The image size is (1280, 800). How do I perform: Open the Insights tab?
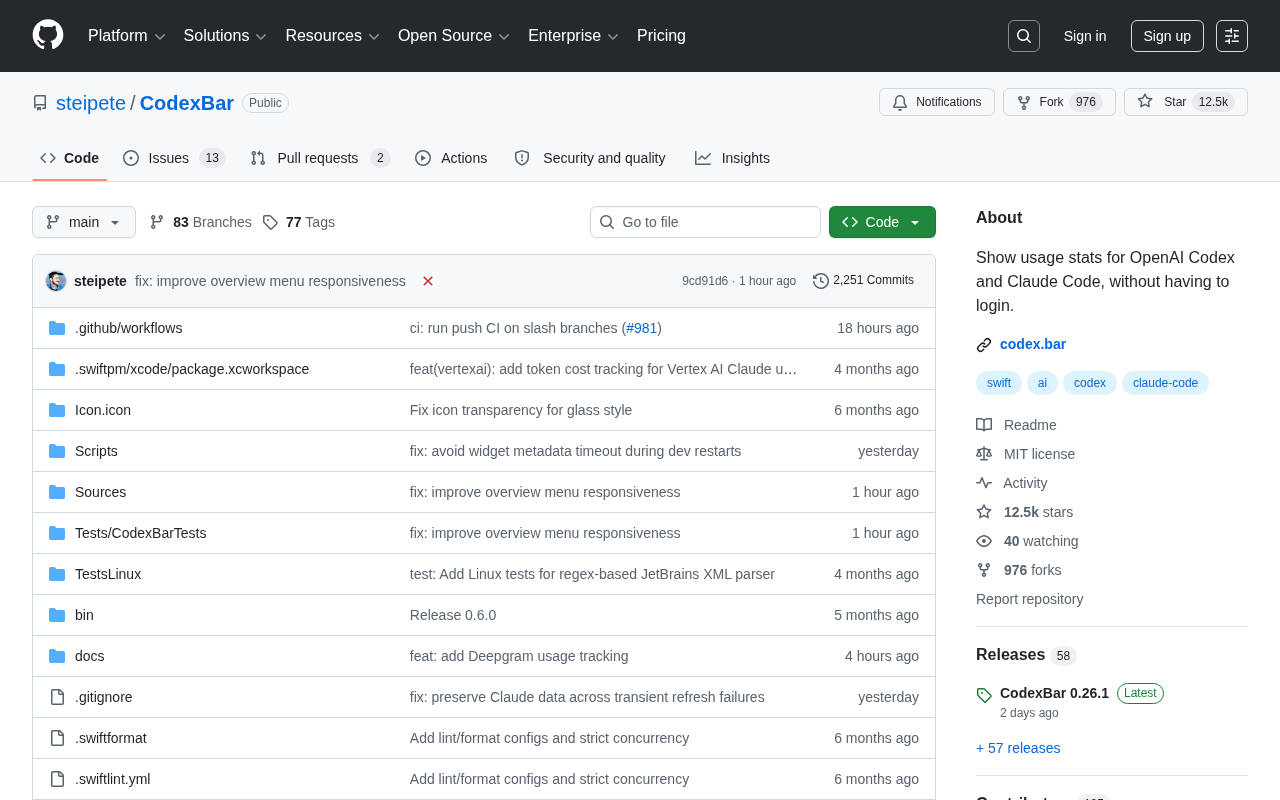tap(733, 158)
